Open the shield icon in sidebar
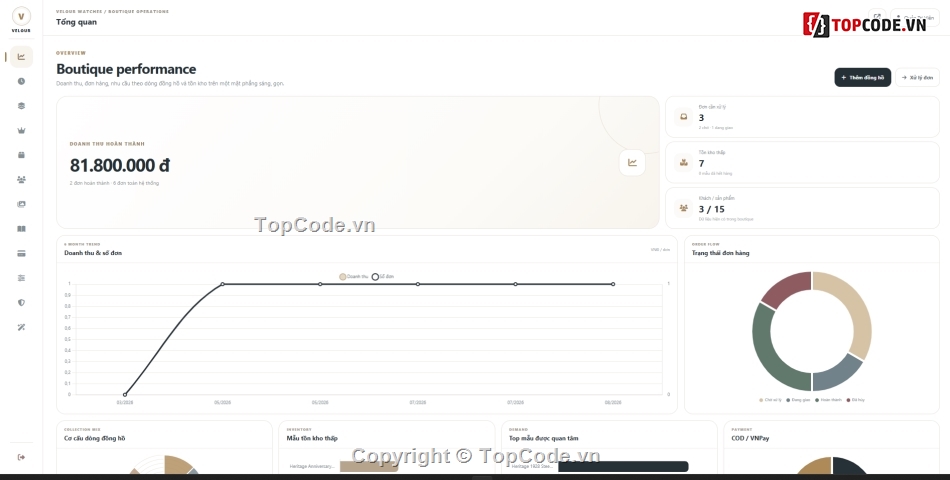Image resolution: width=950 pixels, height=480 pixels. (21, 302)
